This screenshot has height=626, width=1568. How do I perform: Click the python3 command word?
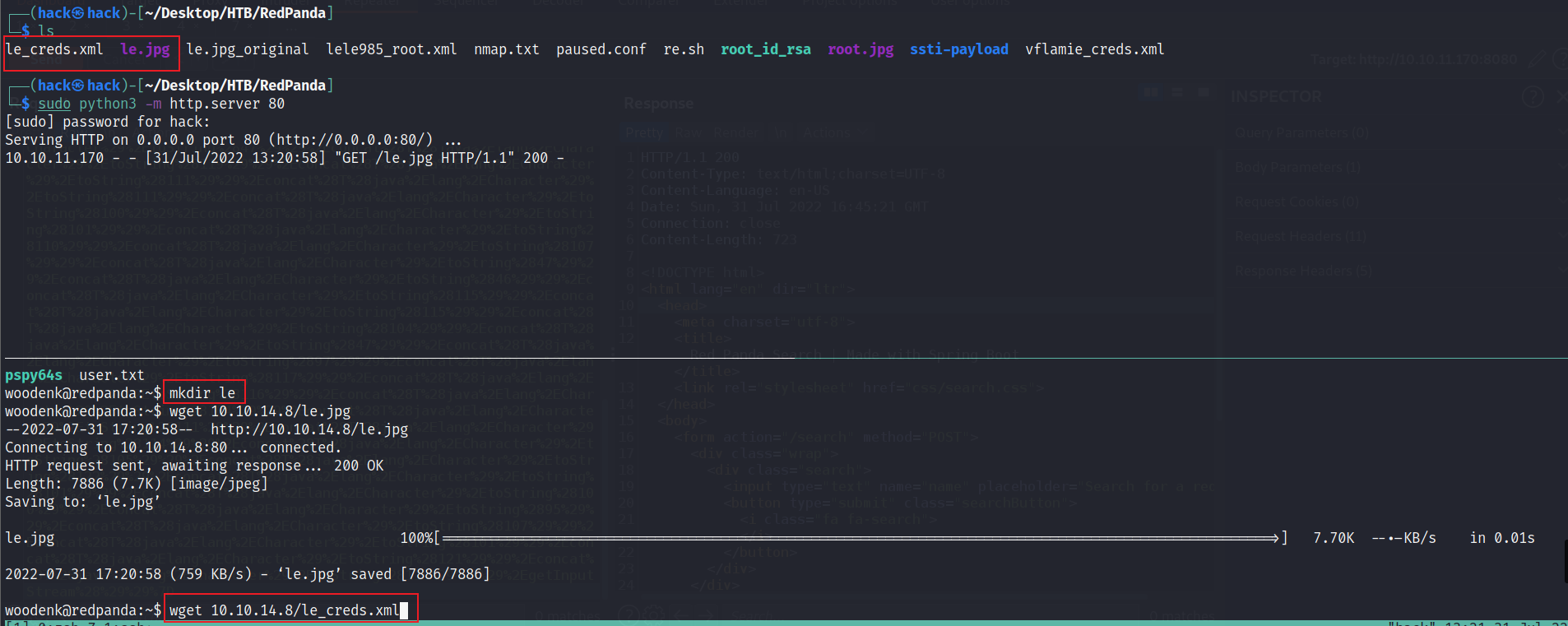108,104
